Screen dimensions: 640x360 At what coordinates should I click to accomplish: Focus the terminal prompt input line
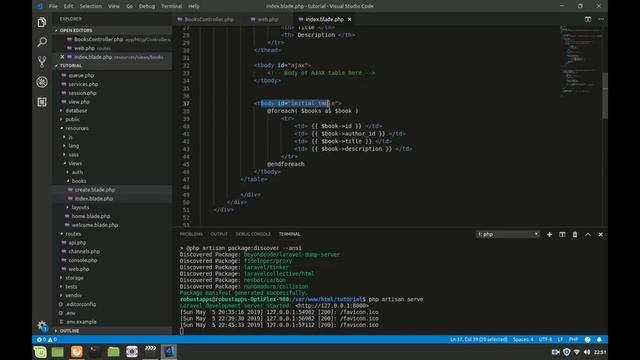182,331
